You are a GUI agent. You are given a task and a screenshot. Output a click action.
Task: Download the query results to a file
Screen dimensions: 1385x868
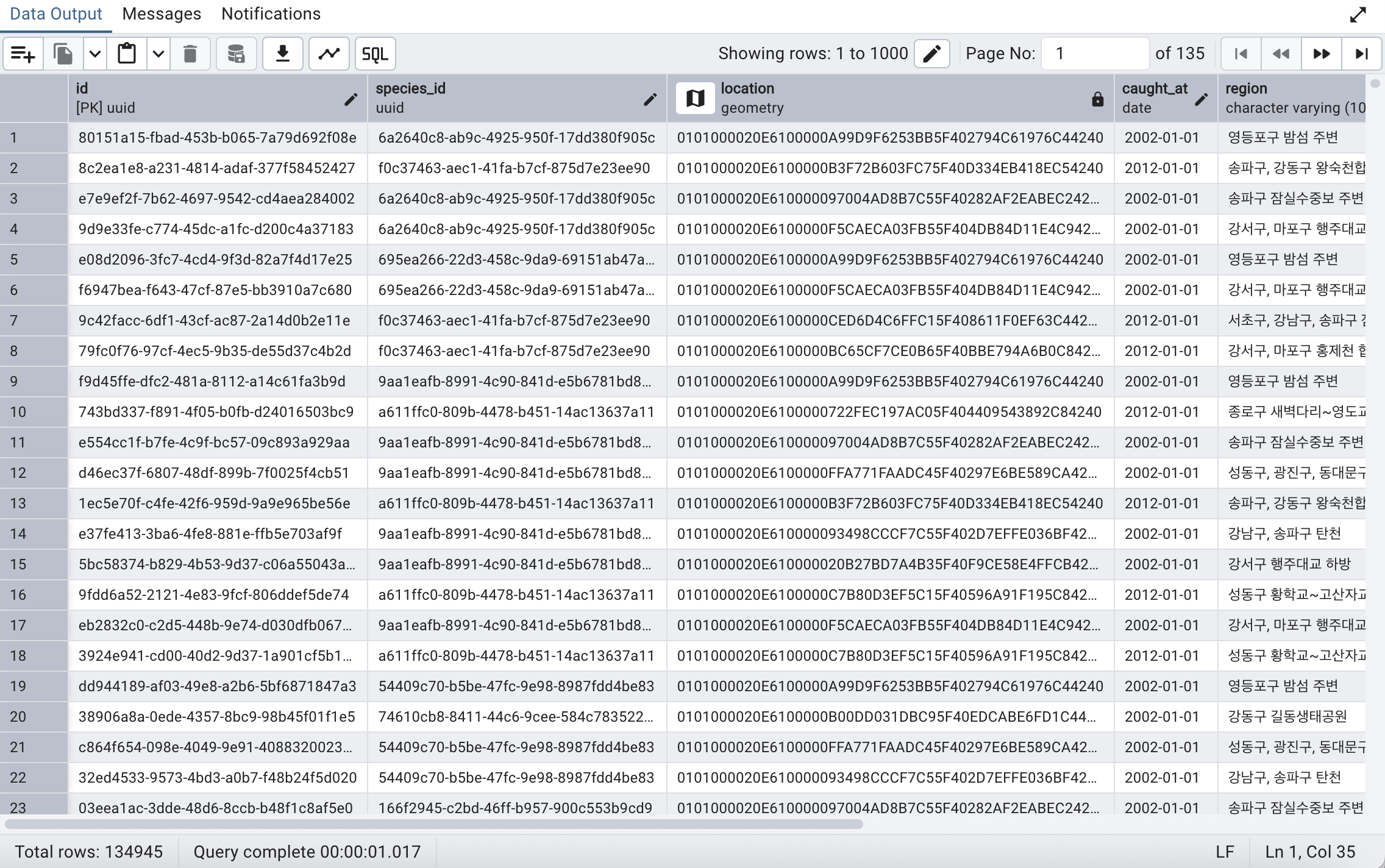pyautogui.click(x=282, y=54)
